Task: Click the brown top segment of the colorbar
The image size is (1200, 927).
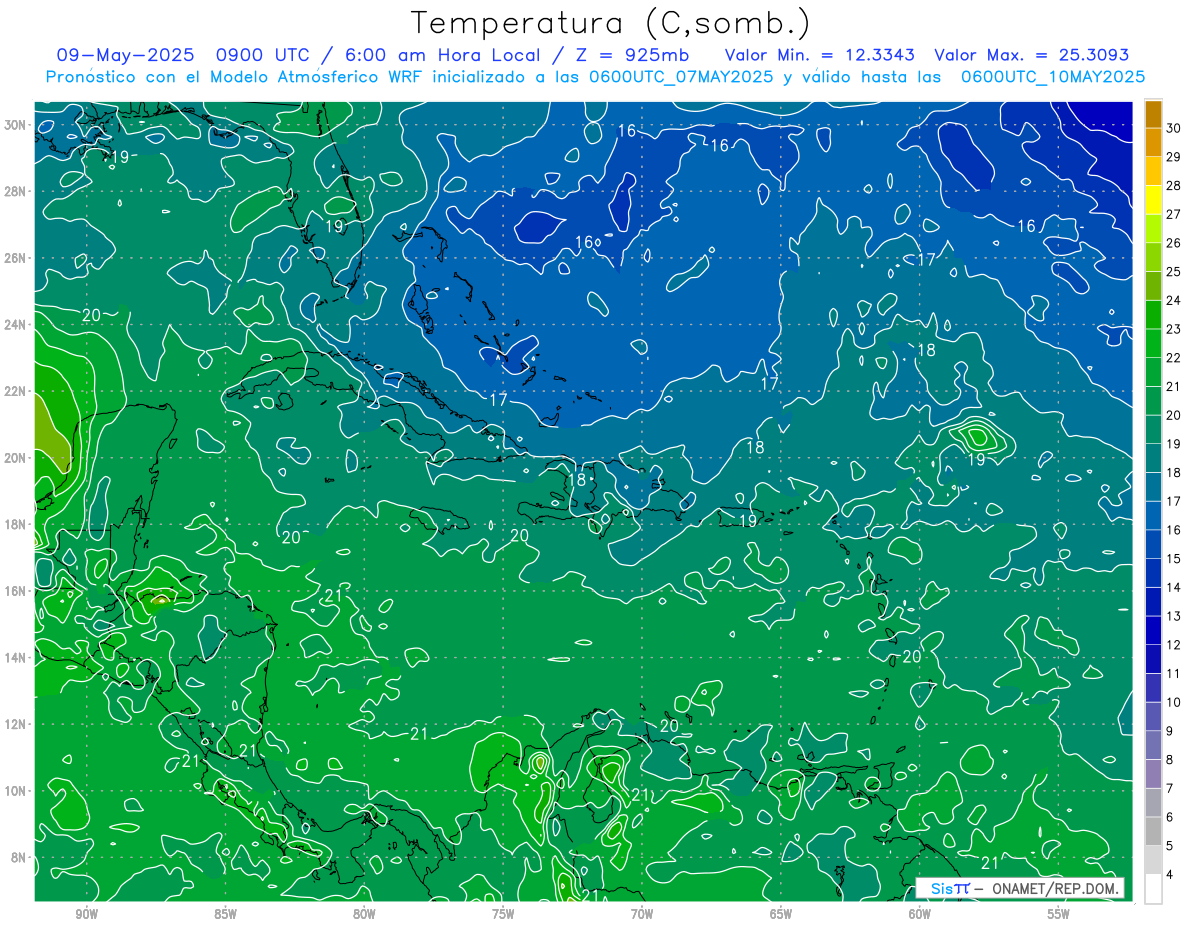Action: (x=1153, y=114)
